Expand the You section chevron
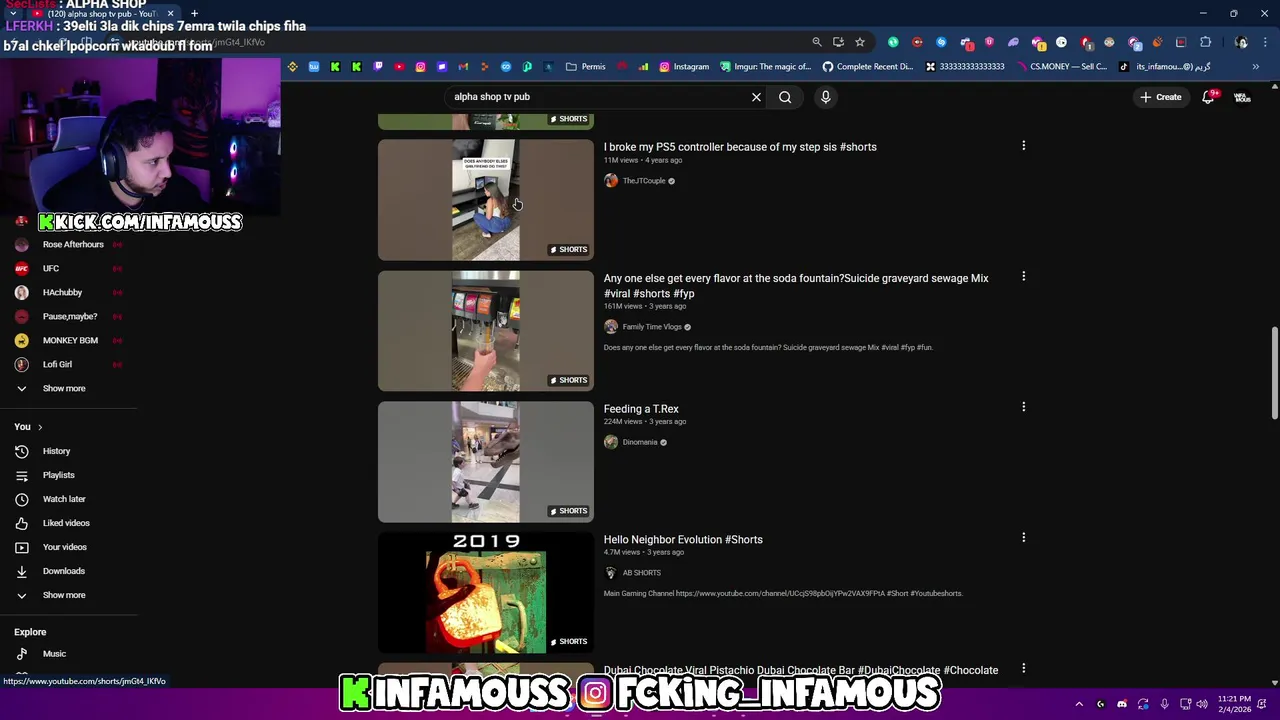The width and height of the screenshot is (1280, 720). (x=40, y=427)
